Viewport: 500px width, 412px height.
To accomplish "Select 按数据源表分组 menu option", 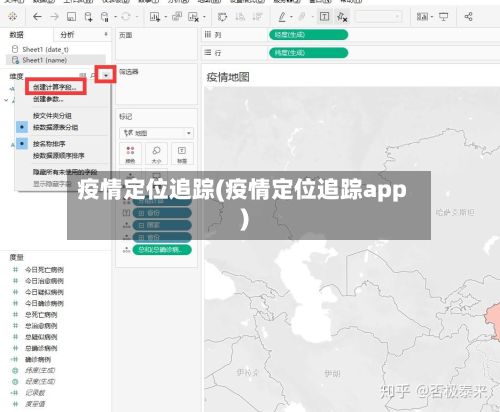I will click(x=56, y=127).
